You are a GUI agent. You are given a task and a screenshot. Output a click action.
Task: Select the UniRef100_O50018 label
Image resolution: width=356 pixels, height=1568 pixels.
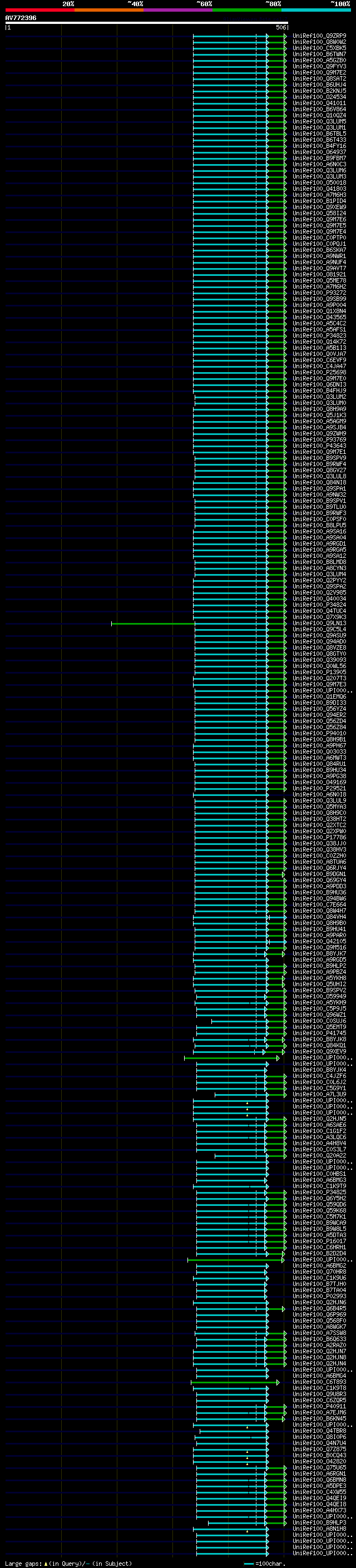tap(319, 182)
